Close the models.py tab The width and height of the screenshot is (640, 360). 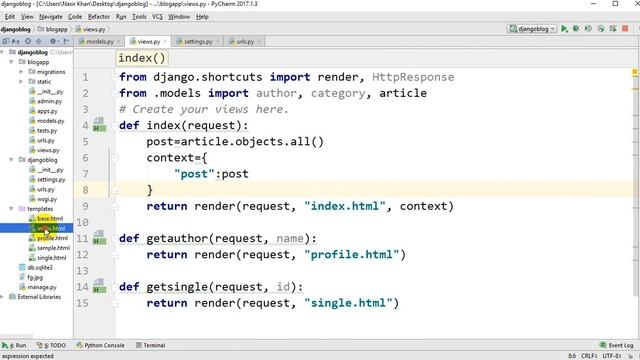pos(119,42)
